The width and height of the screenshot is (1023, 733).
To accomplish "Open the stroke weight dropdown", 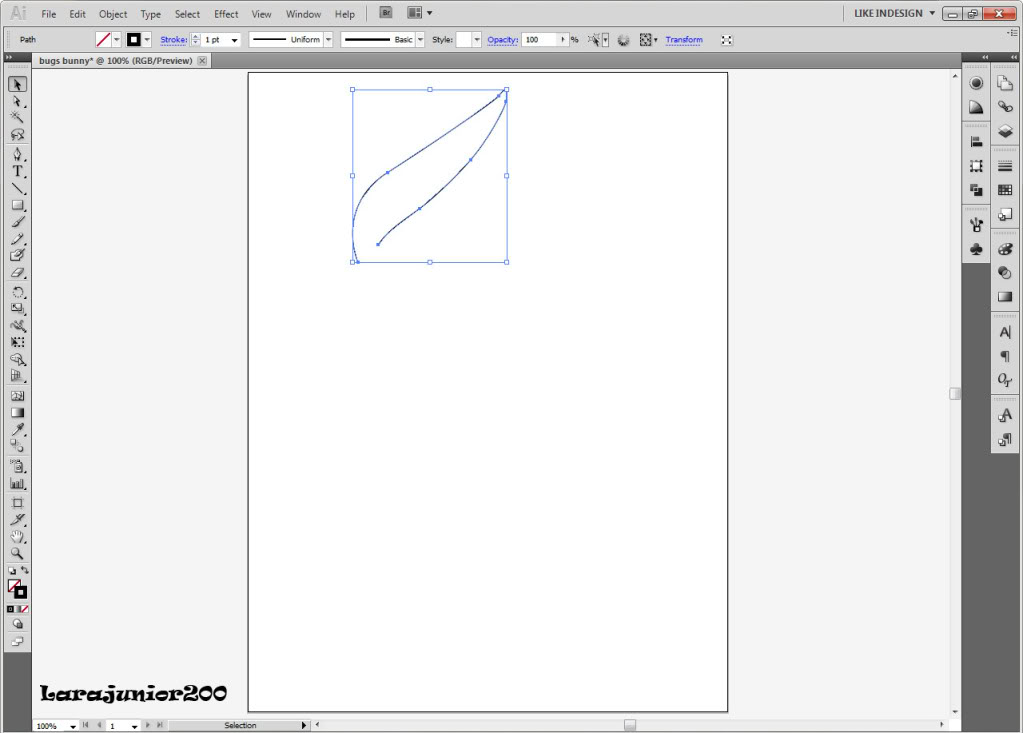I will click(234, 40).
